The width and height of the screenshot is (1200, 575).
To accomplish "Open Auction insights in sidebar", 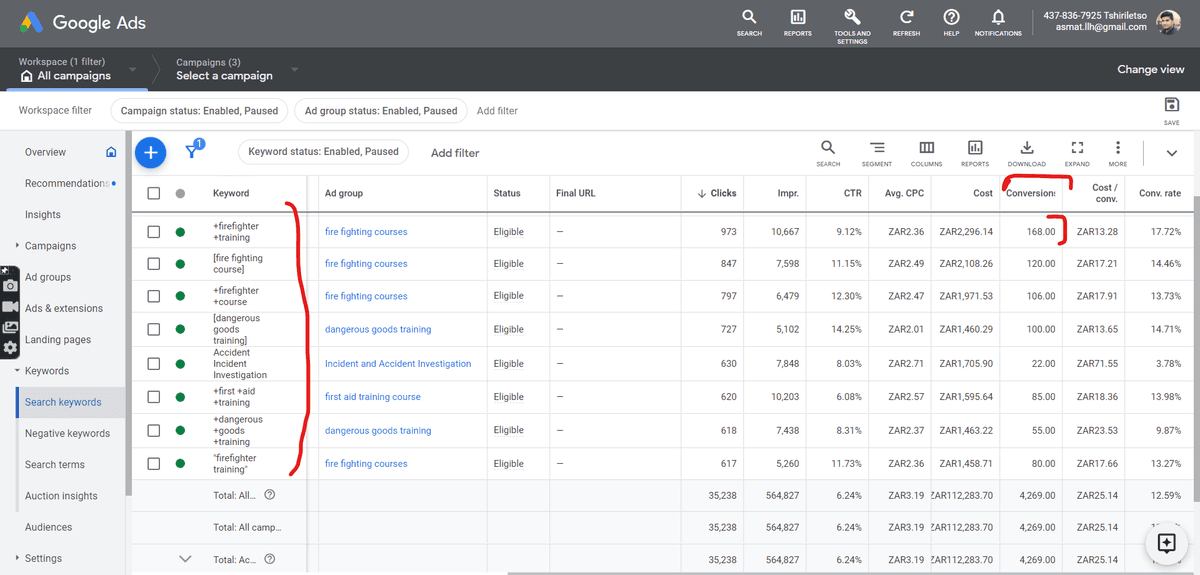I will coord(61,496).
